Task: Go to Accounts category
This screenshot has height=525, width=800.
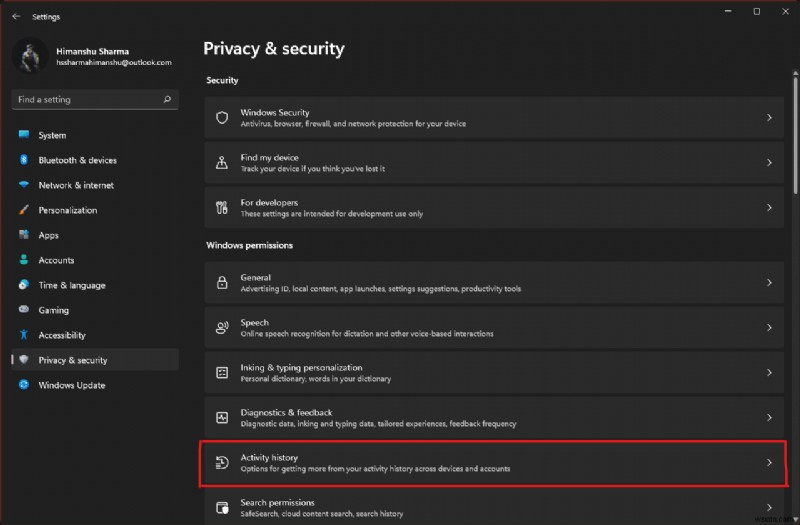Action: point(56,260)
